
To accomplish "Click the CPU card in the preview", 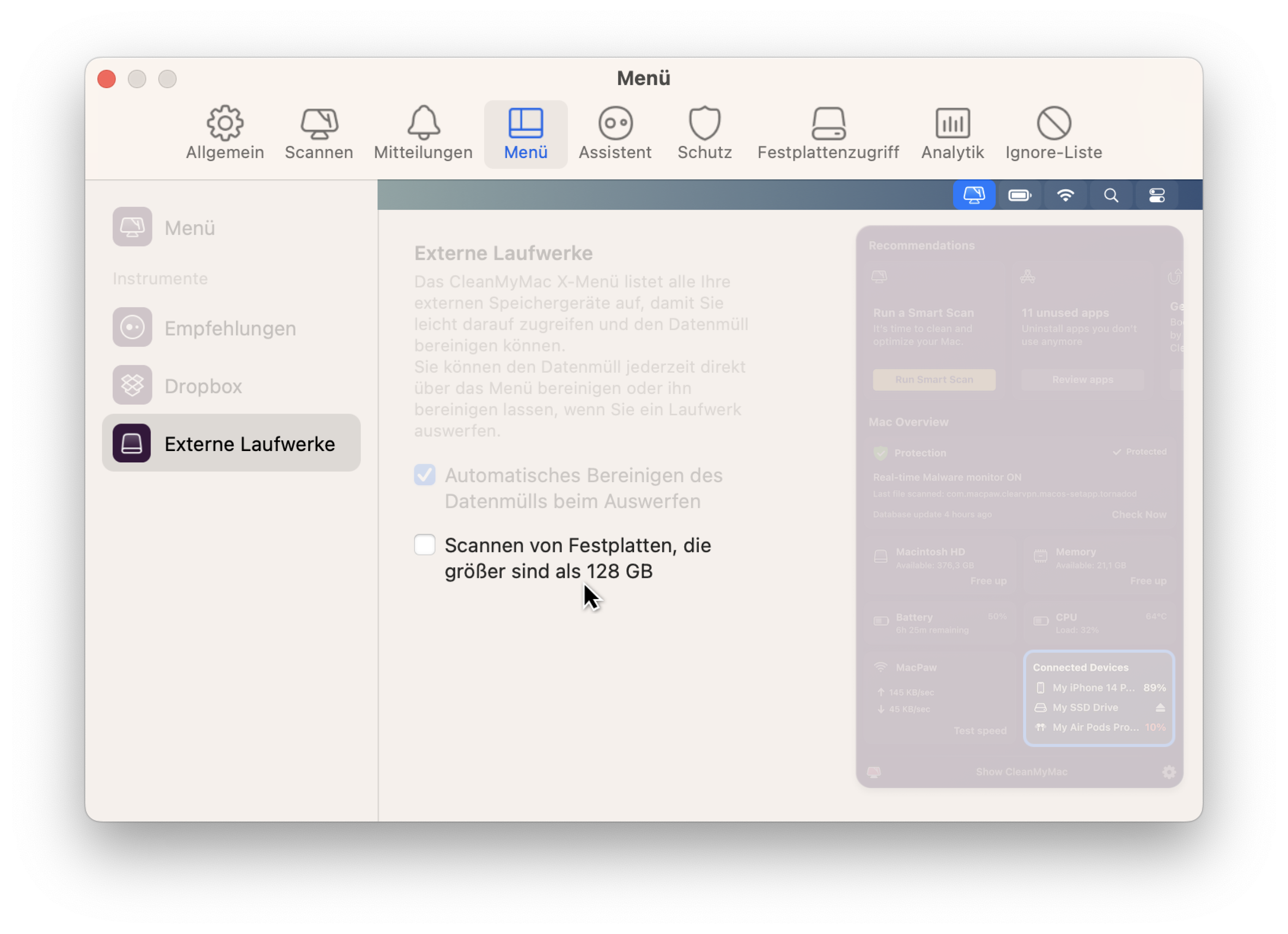I will [x=1099, y=623].
